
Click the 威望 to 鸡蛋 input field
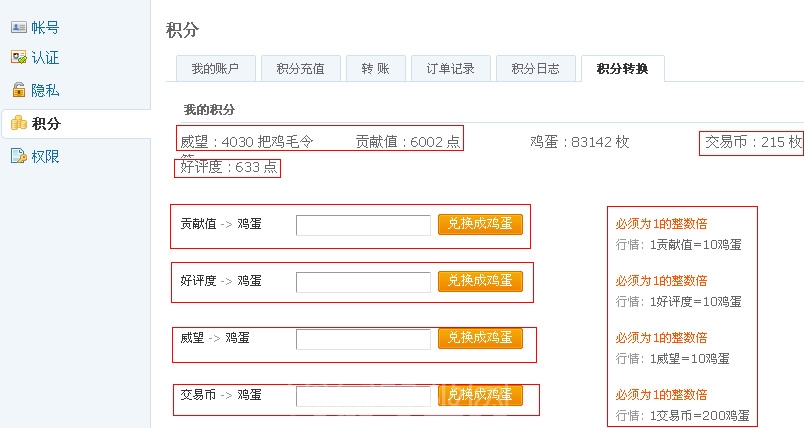pos(363,339)
